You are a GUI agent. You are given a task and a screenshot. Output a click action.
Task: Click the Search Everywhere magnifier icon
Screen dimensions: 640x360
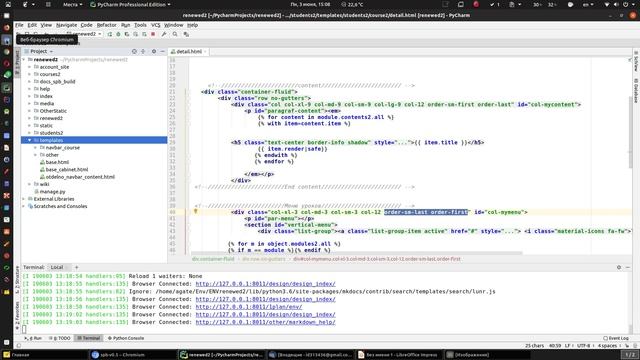click(175, 34)
